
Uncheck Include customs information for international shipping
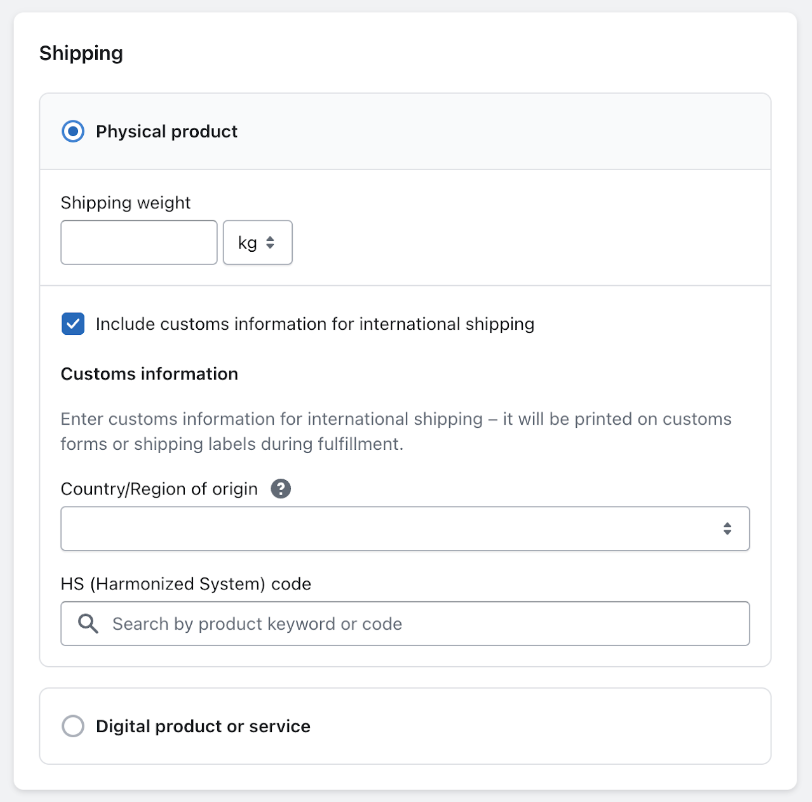72,324
